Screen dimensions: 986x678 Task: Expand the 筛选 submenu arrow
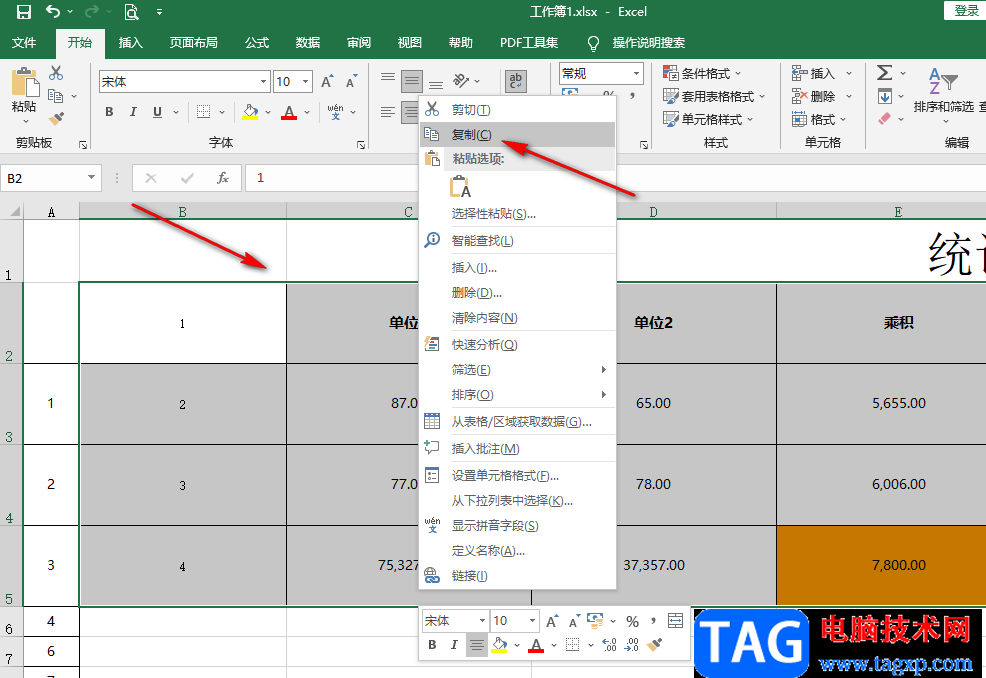(603, 369)
